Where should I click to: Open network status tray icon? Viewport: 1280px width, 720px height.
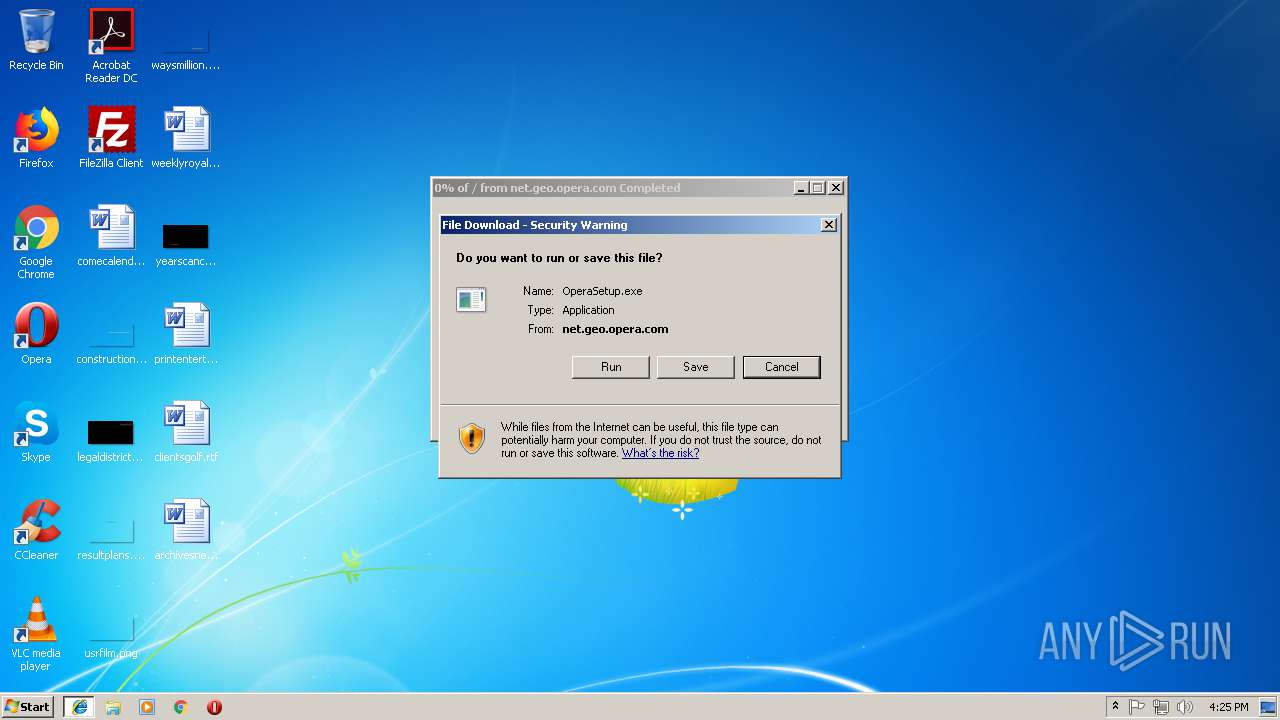[1160, 707]
